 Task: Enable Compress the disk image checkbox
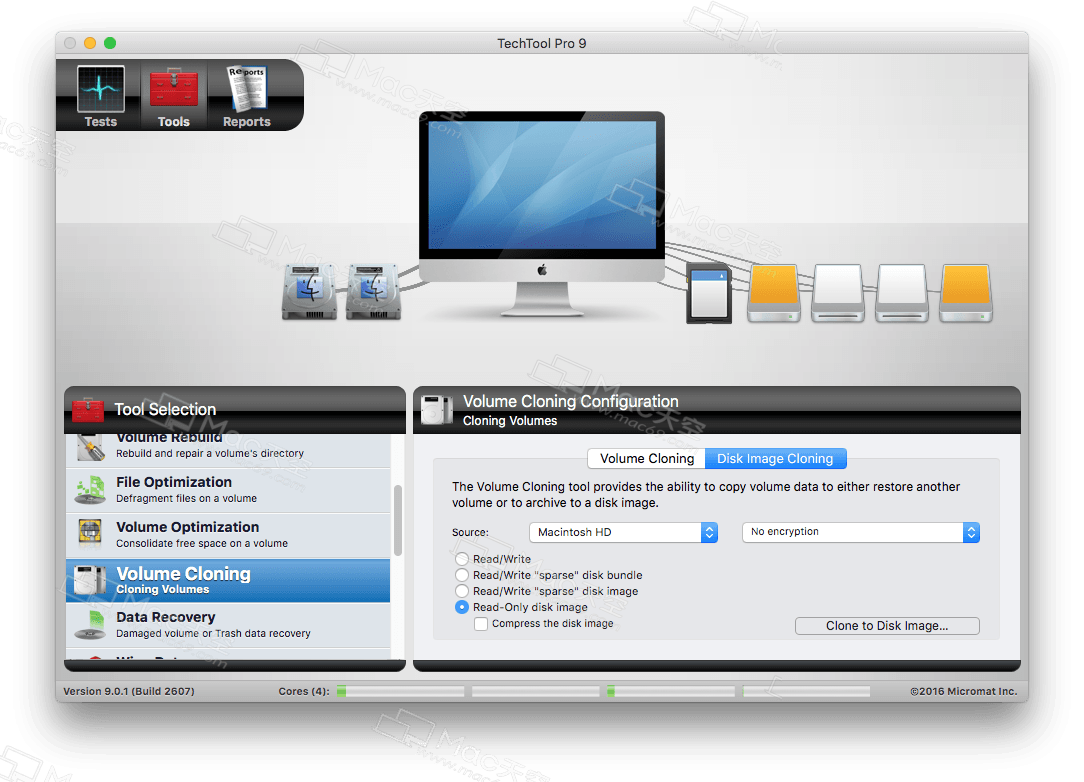[x=481, y=624]
